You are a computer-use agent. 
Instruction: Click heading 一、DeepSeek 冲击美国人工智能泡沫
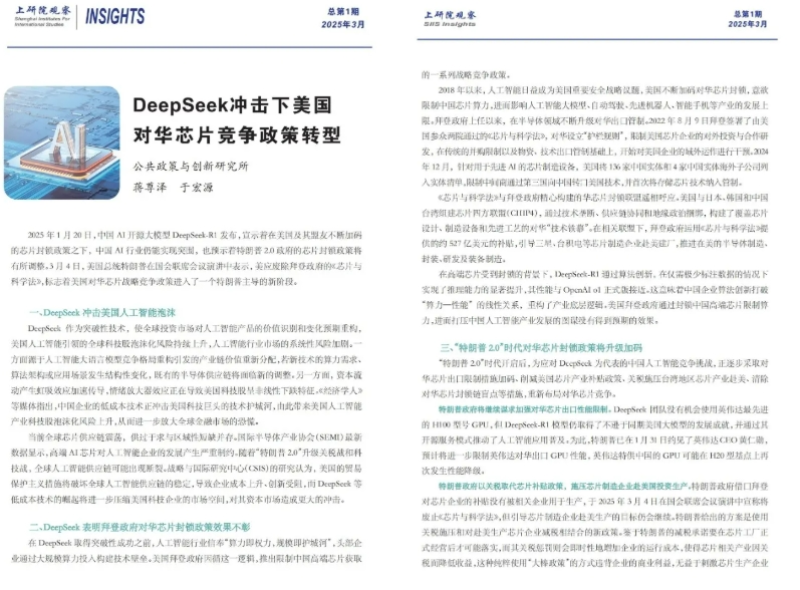(x=102, y=312)
